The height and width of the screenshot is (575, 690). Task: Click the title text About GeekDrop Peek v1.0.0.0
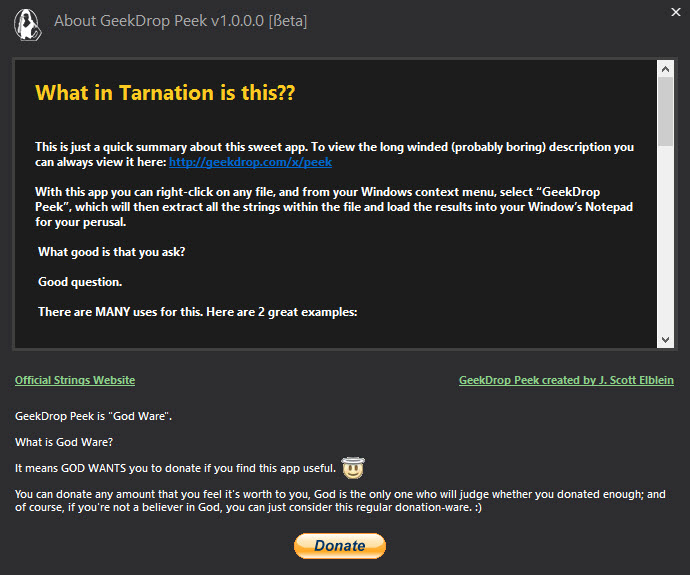[180, 21]
